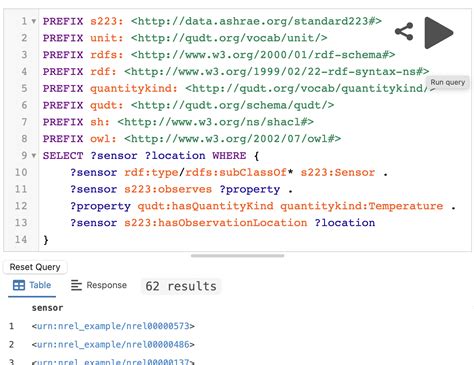Click the Response lines icon
The image size is (474, 365).
[x=76, y=285]
